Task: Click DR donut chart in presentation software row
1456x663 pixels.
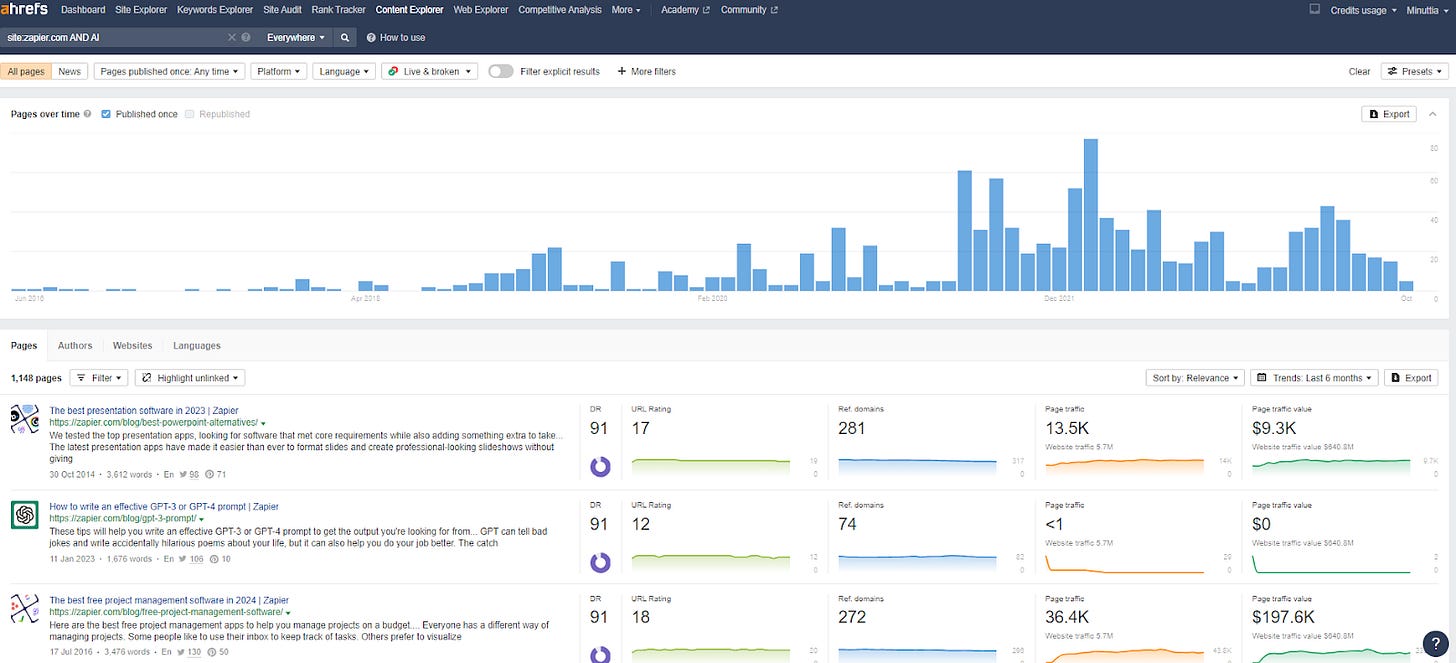Action: (600, 467)
